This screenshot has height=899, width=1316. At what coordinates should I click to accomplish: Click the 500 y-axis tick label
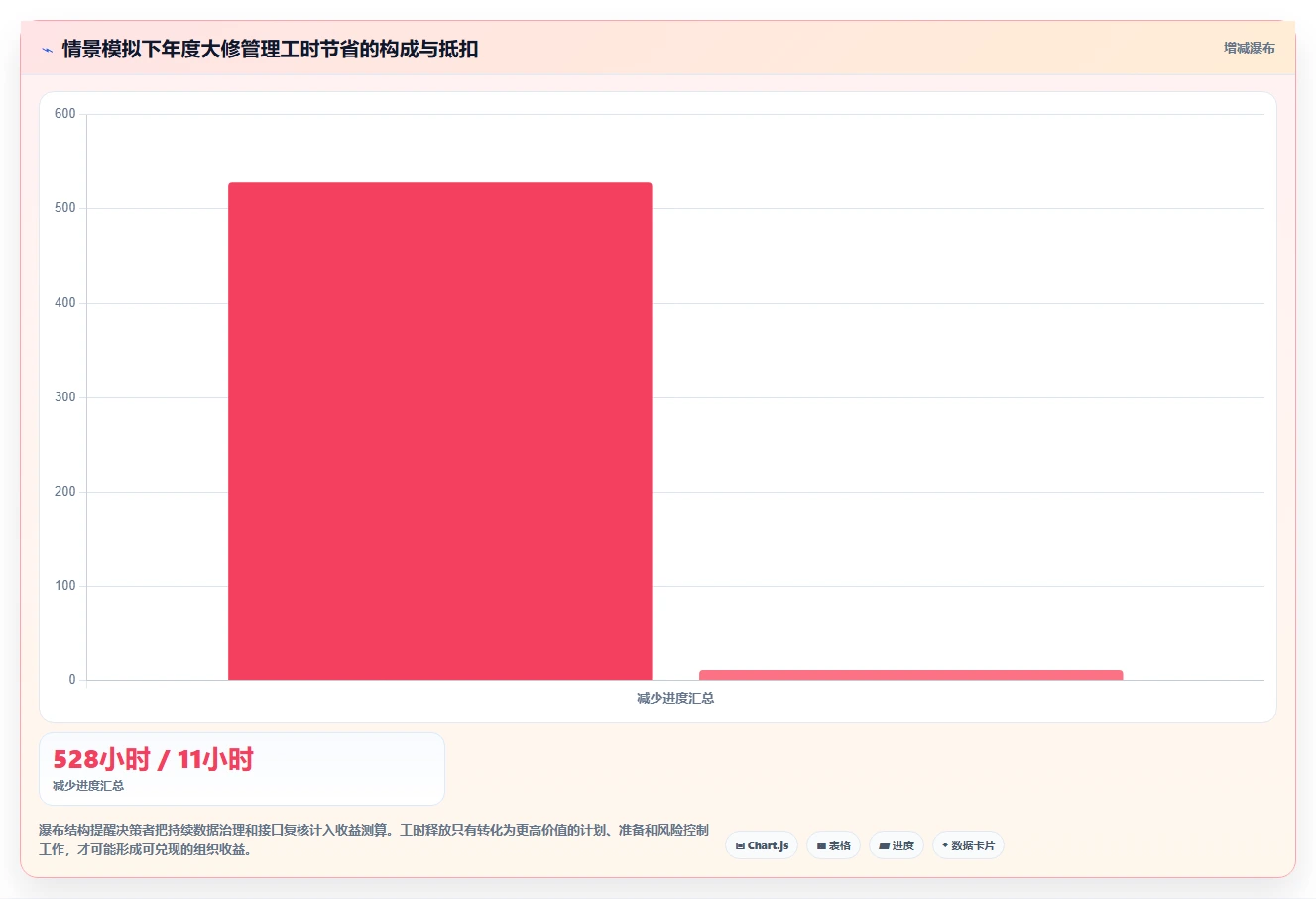pos(65,208)
